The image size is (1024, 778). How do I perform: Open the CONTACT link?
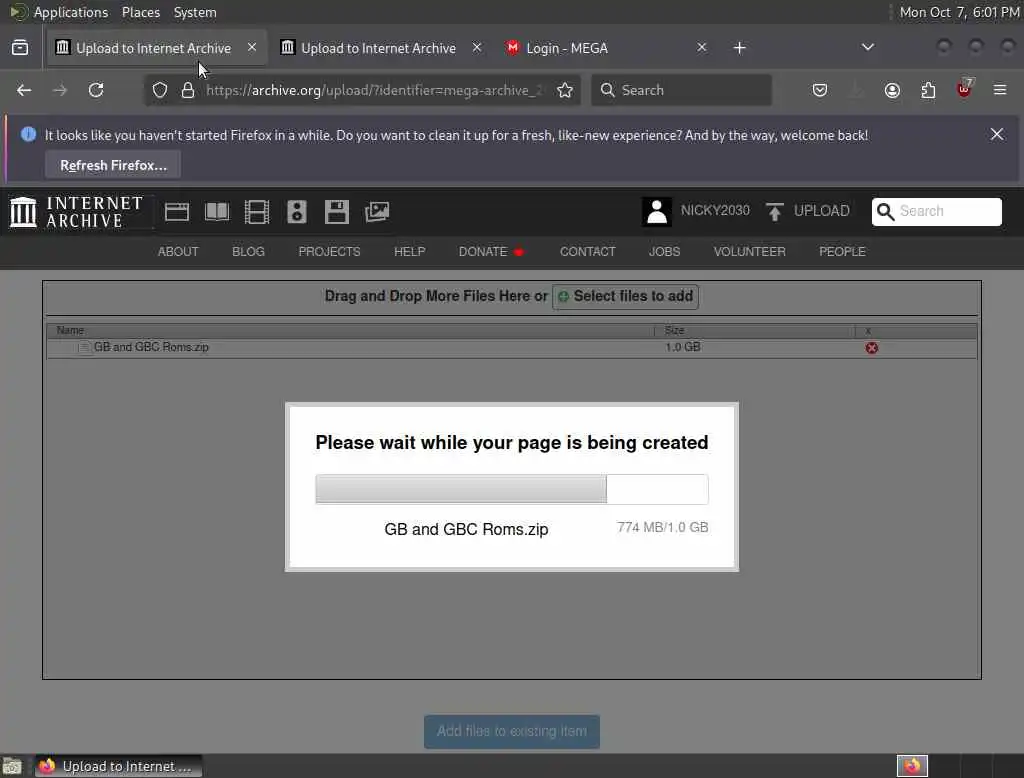point(587,251)
